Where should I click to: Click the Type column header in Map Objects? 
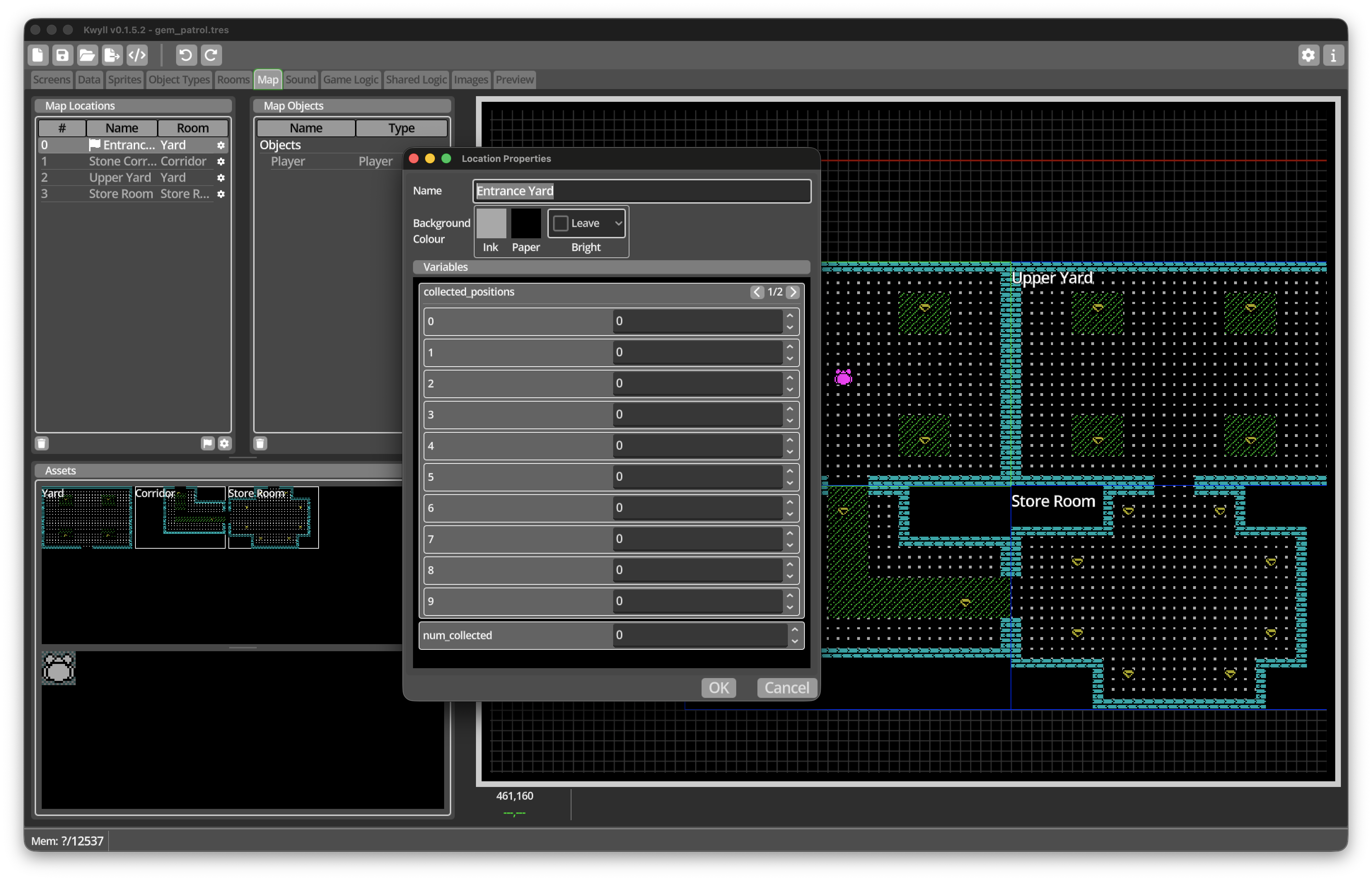click(402, 128)
